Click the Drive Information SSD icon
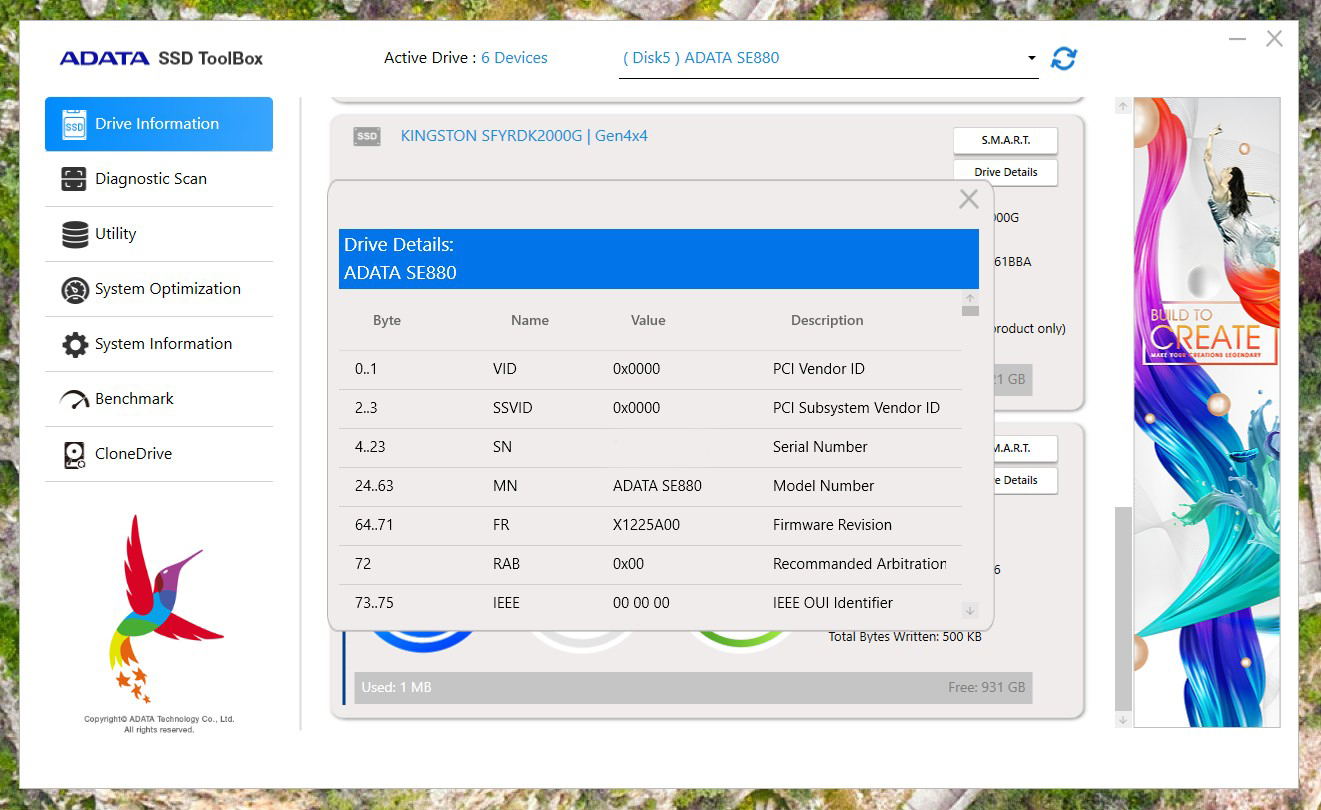This screenshot has width=1321, height=810. [74, 124]
